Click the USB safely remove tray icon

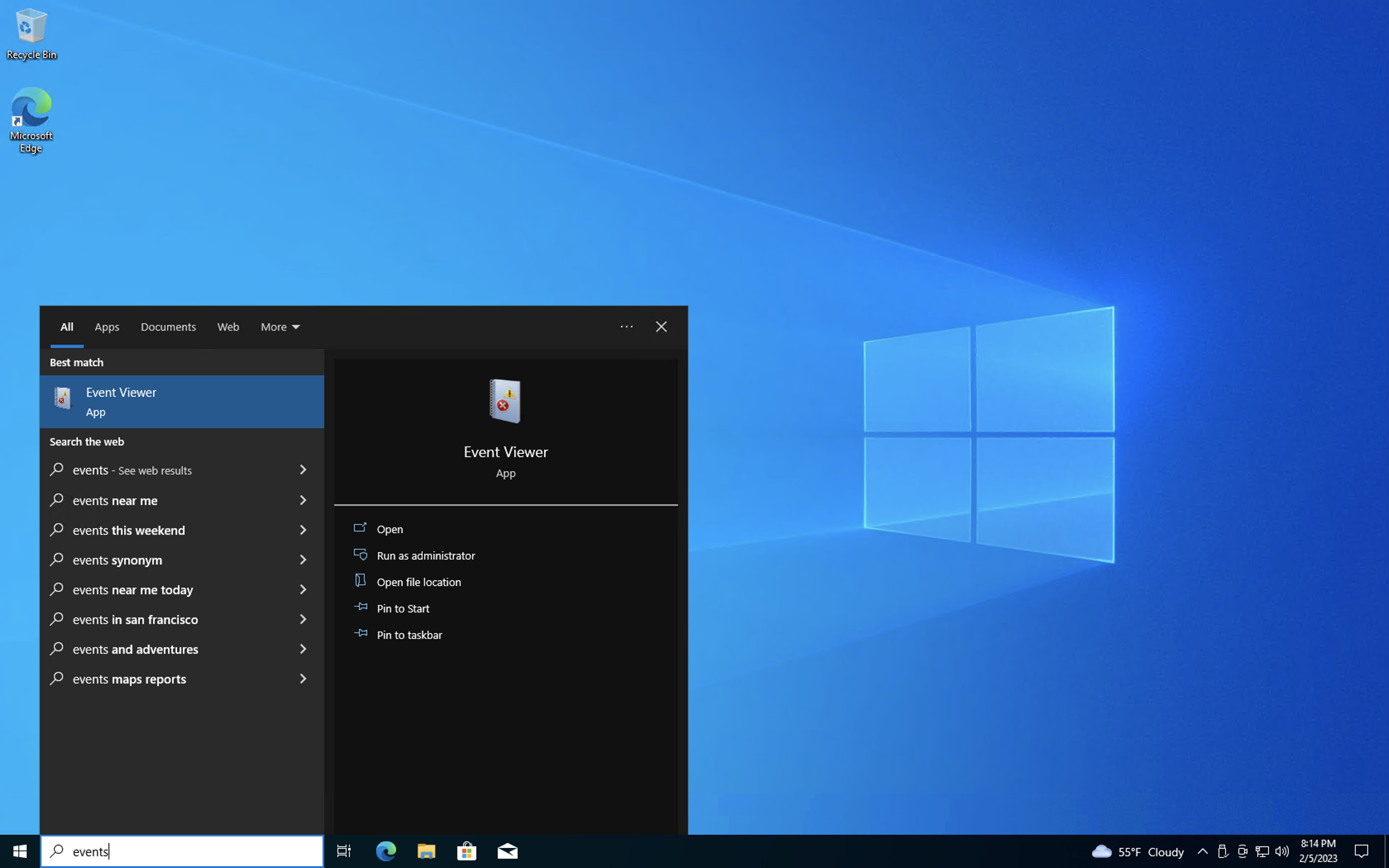click(x=1222, y=851)
